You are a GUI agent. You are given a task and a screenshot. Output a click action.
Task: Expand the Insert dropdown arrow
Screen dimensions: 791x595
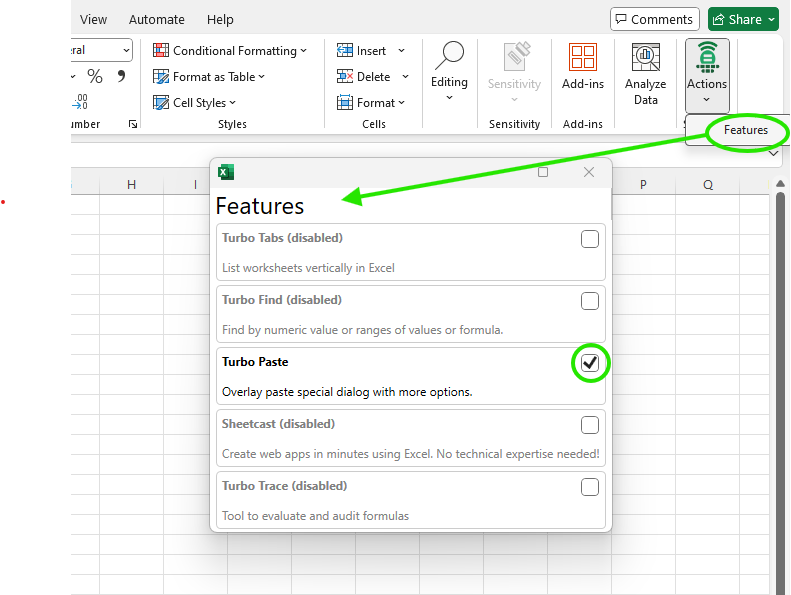pyautogui.click(x=402, y=50)
